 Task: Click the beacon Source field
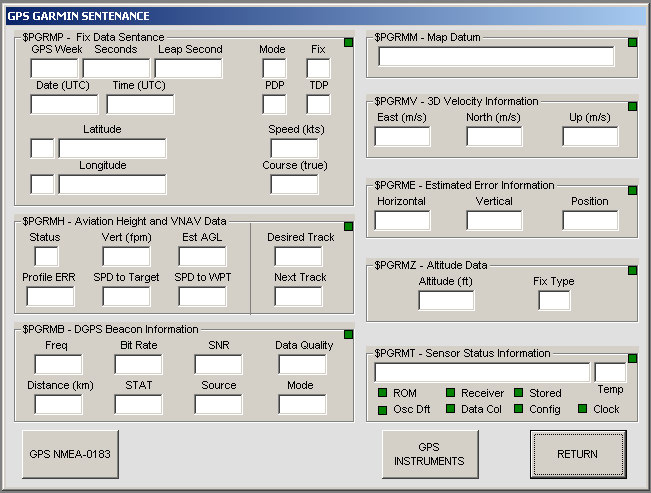click(218, 404)
